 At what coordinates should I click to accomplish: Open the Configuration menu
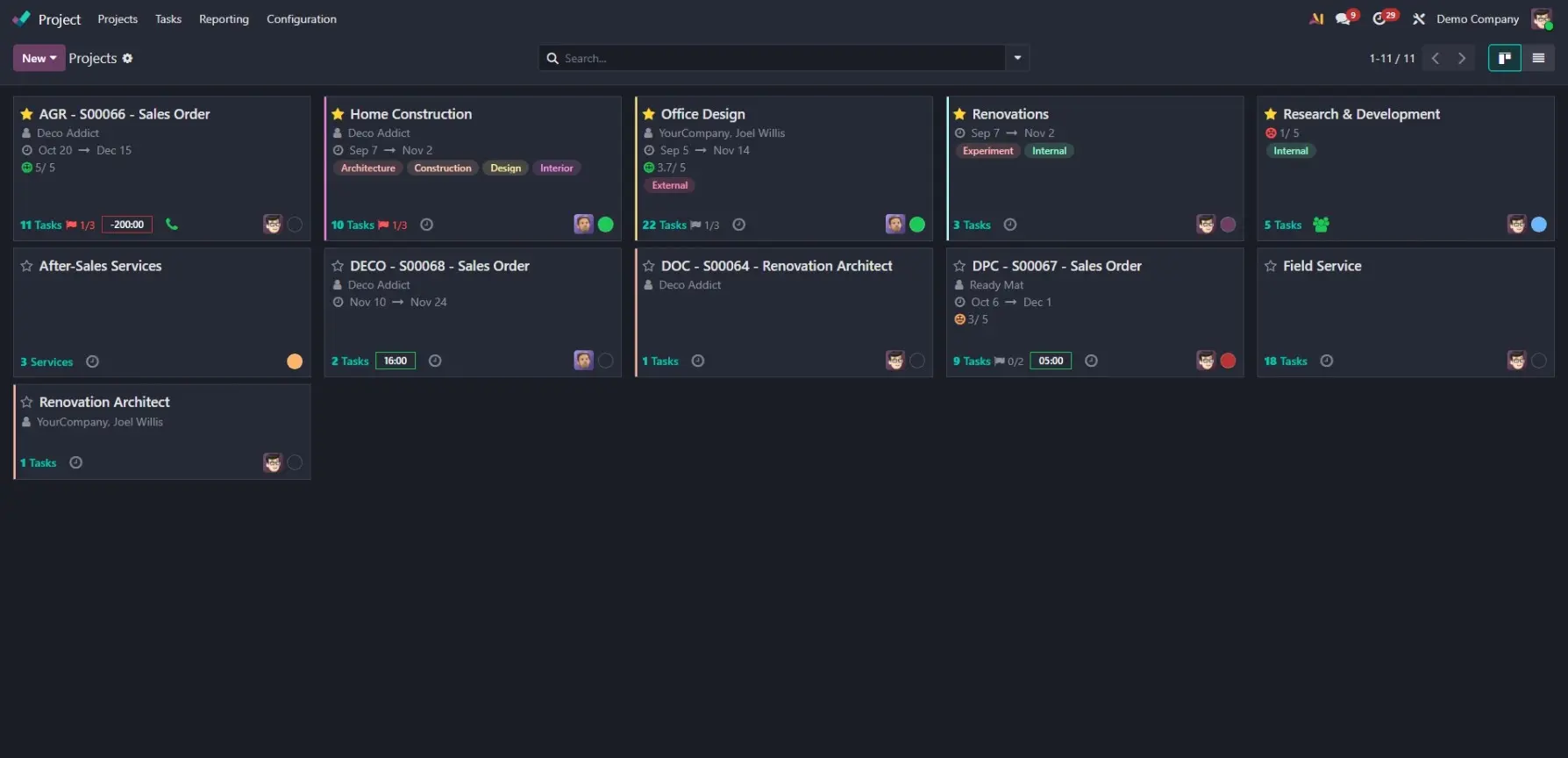tap(302, 19)
